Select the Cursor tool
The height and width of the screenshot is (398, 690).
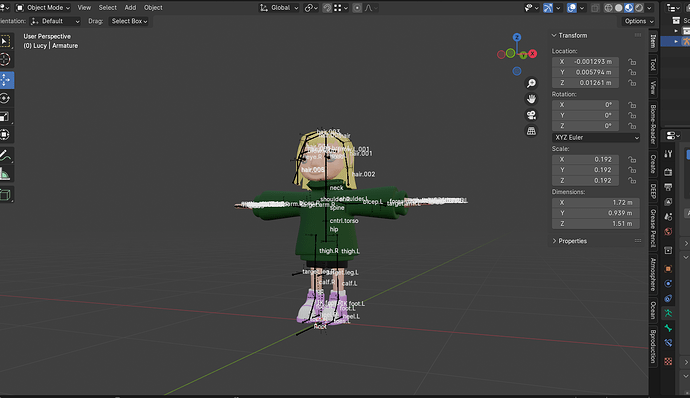tap(5, 59)
